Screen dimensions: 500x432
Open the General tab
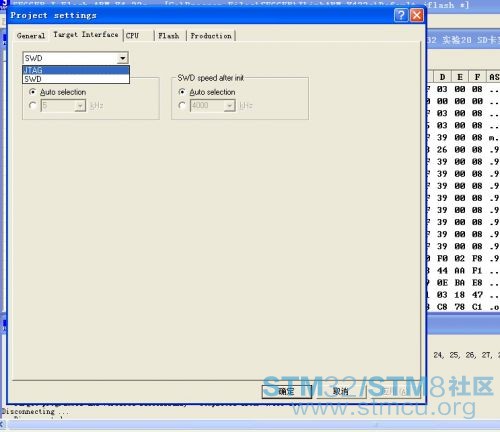31,36
